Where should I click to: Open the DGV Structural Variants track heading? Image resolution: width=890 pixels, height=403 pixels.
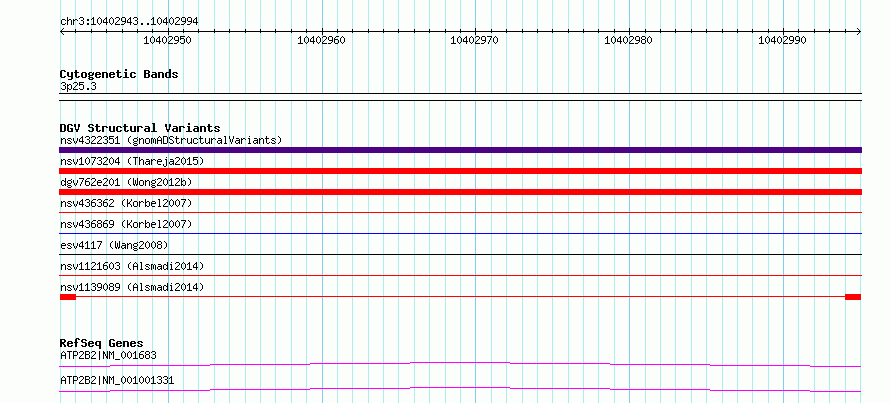point(140,128)
